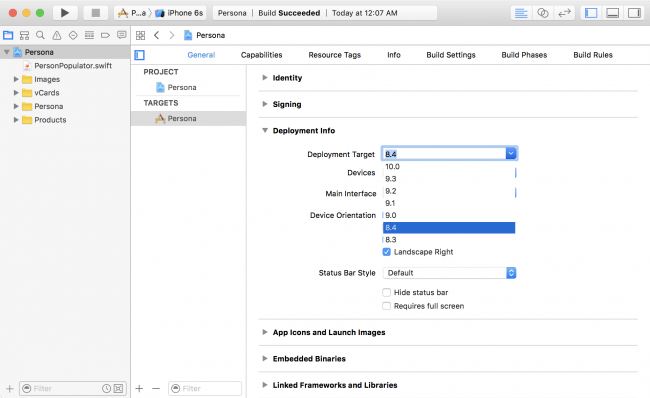The width and height of the screenshot is (650, 398).
Task: Show the Standard editor
Action: 521,13
